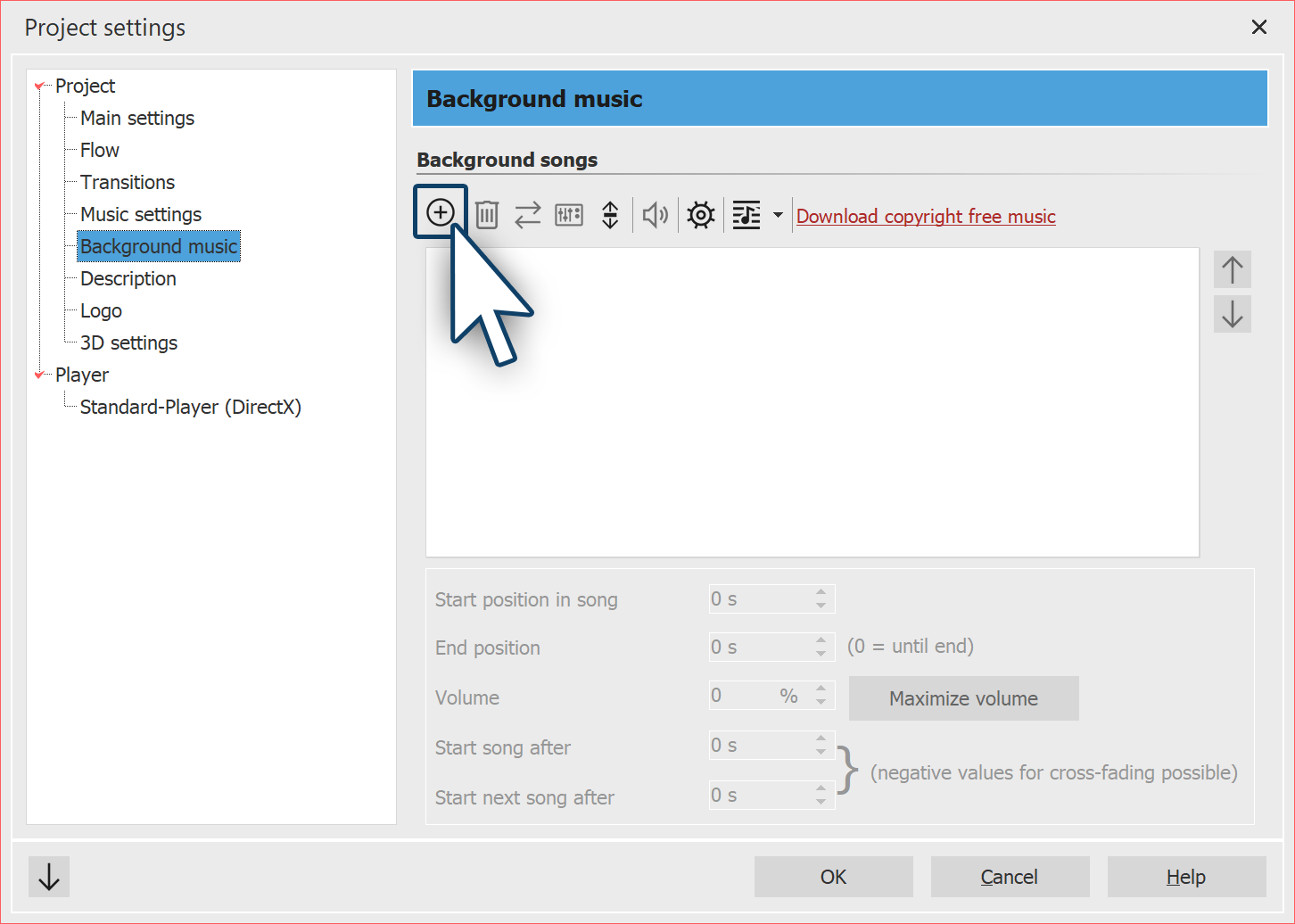Collapse the Player tree node
Viewport: 1295px width, 924px height.
pyautogui.click(x=39, y=375)
